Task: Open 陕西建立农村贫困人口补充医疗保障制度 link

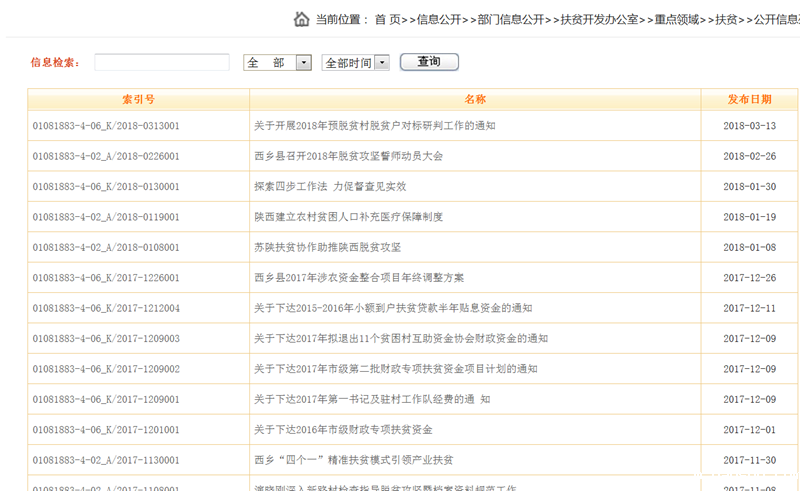Action: coord(348,217)
